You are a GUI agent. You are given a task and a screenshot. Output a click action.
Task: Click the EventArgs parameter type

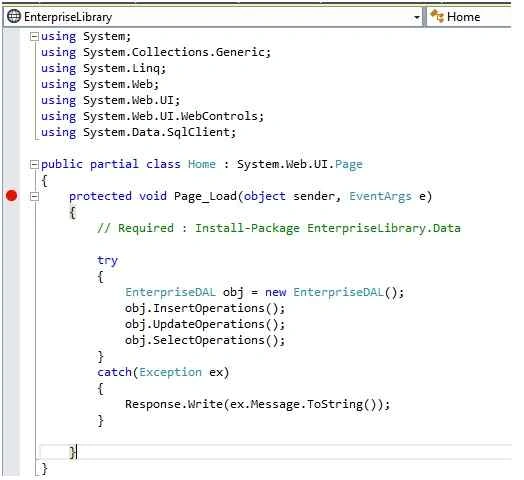point(380,197)
